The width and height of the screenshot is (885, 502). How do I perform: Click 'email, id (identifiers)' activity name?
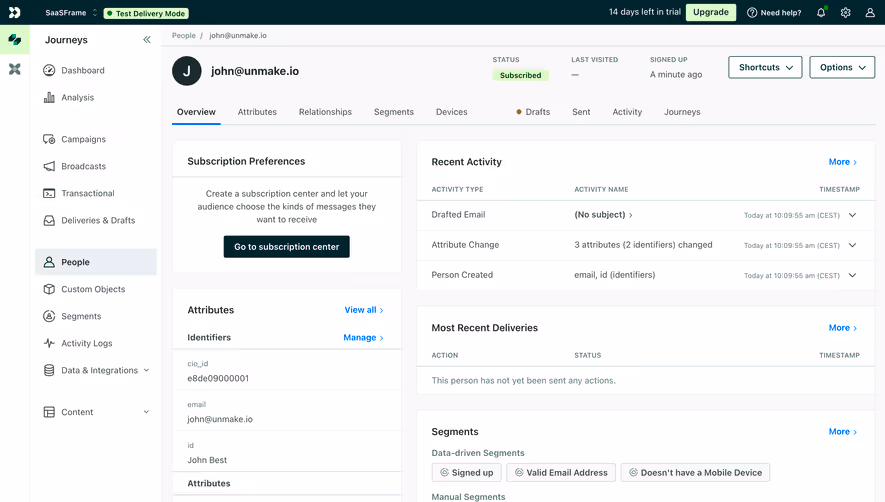(x=615, y=274)
